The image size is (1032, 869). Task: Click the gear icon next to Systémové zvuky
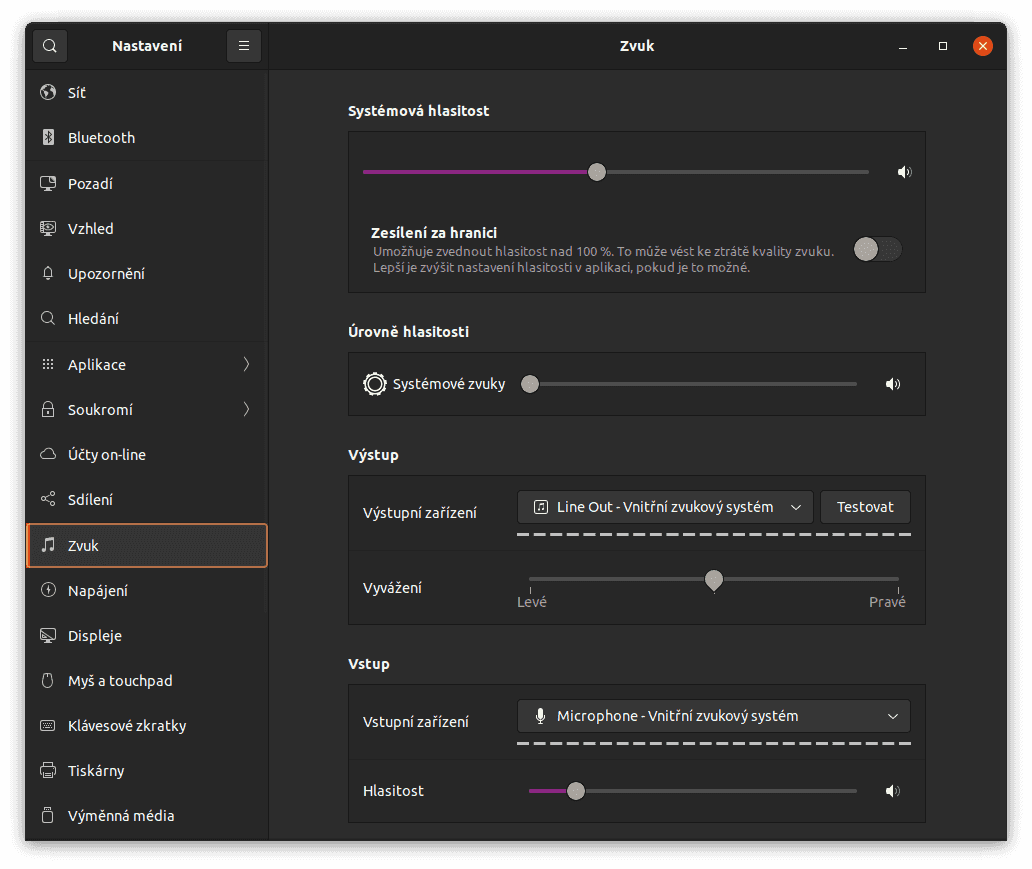(374, 383)
